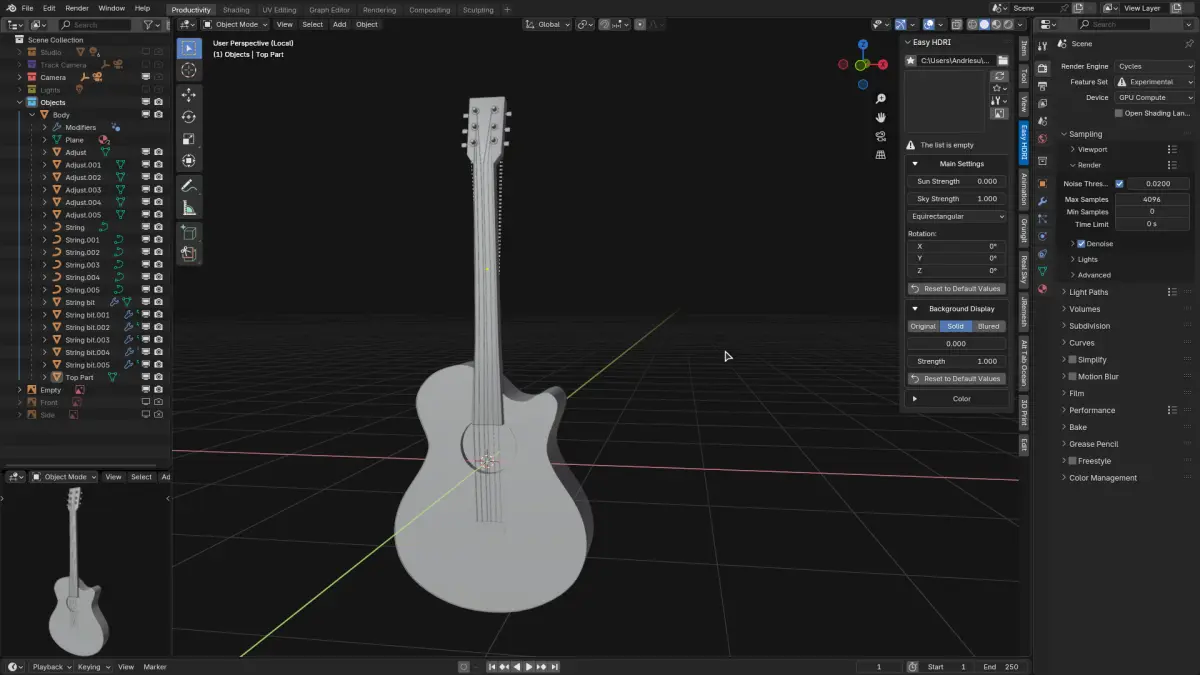Adjust the Sun Strength slider
The width and height of the screenshot is (1200, 675).
point(957,181)
